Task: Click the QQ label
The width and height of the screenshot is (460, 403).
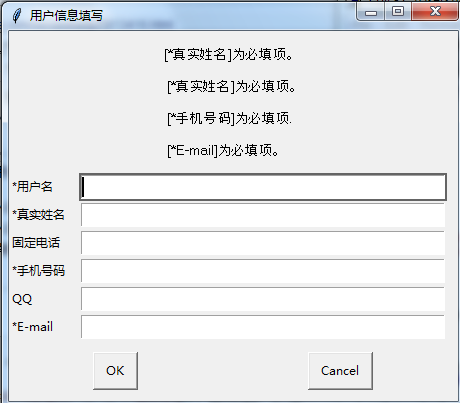Action: coord(22,299)
